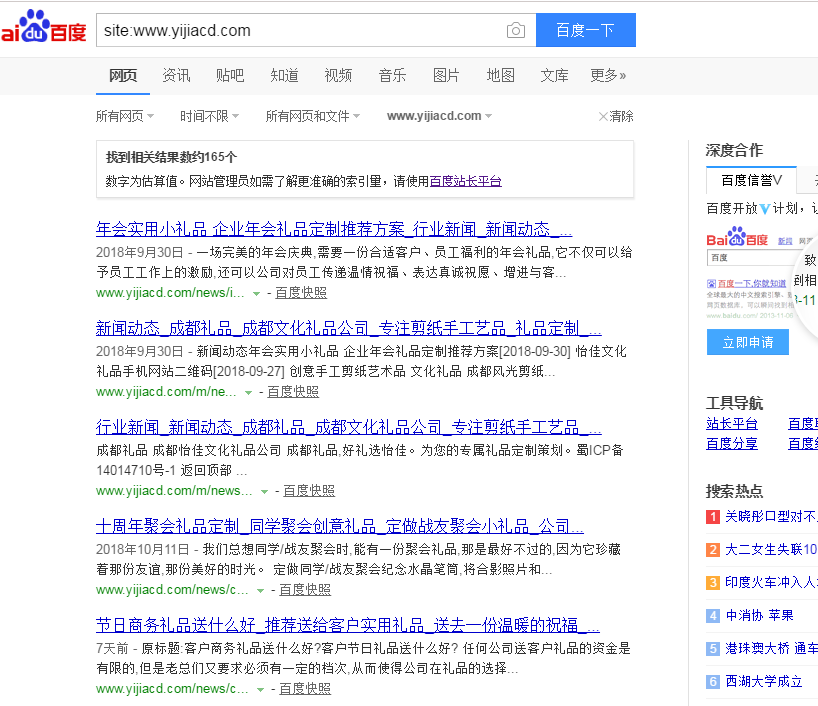
Task: Open 百度快照 for the www.yijiacd.com/m/news... result
Action: [309, 491]
